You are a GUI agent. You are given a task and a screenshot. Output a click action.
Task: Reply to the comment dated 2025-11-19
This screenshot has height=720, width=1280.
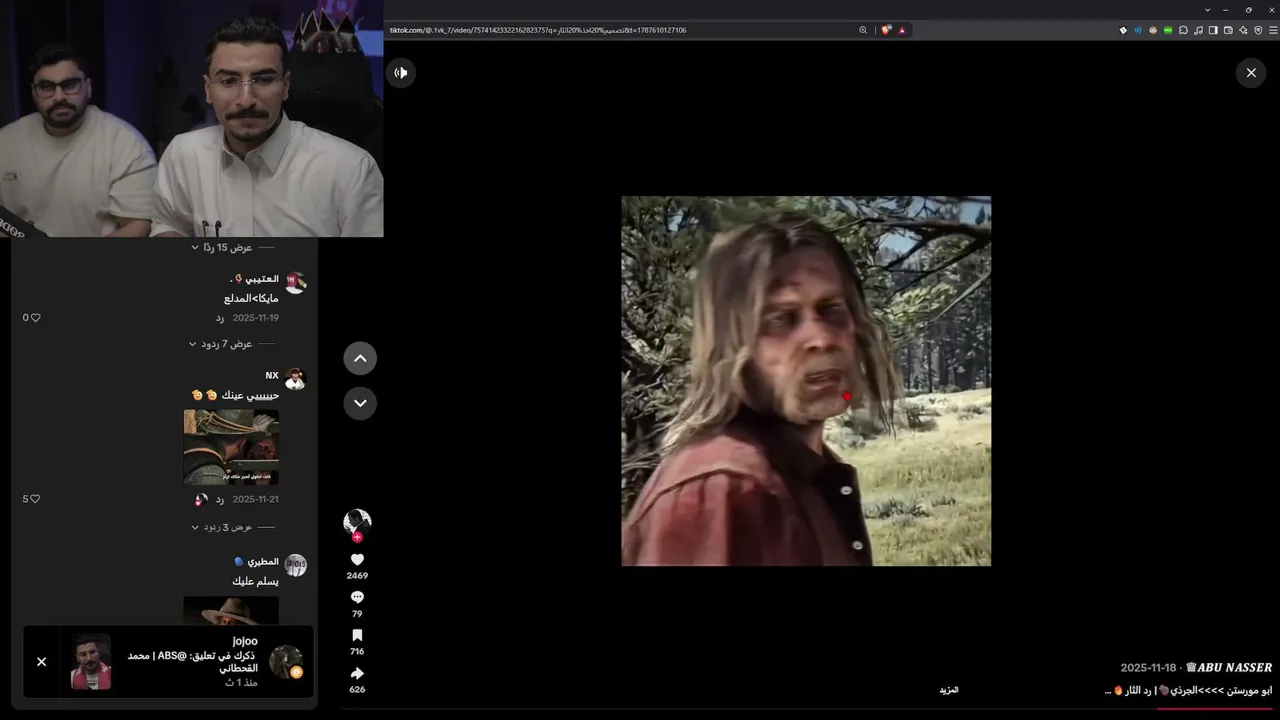click(219, 318)
